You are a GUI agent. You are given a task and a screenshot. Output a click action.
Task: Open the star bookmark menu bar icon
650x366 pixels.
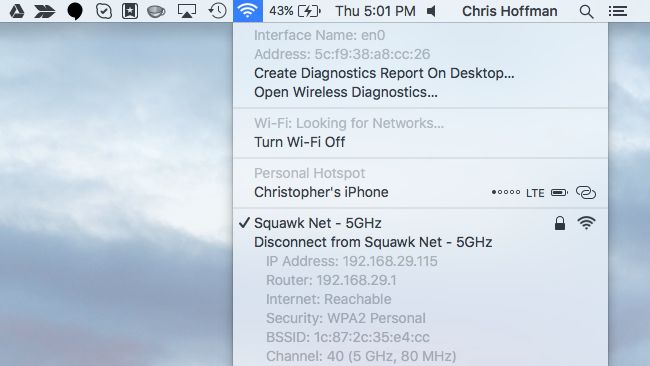130,11
